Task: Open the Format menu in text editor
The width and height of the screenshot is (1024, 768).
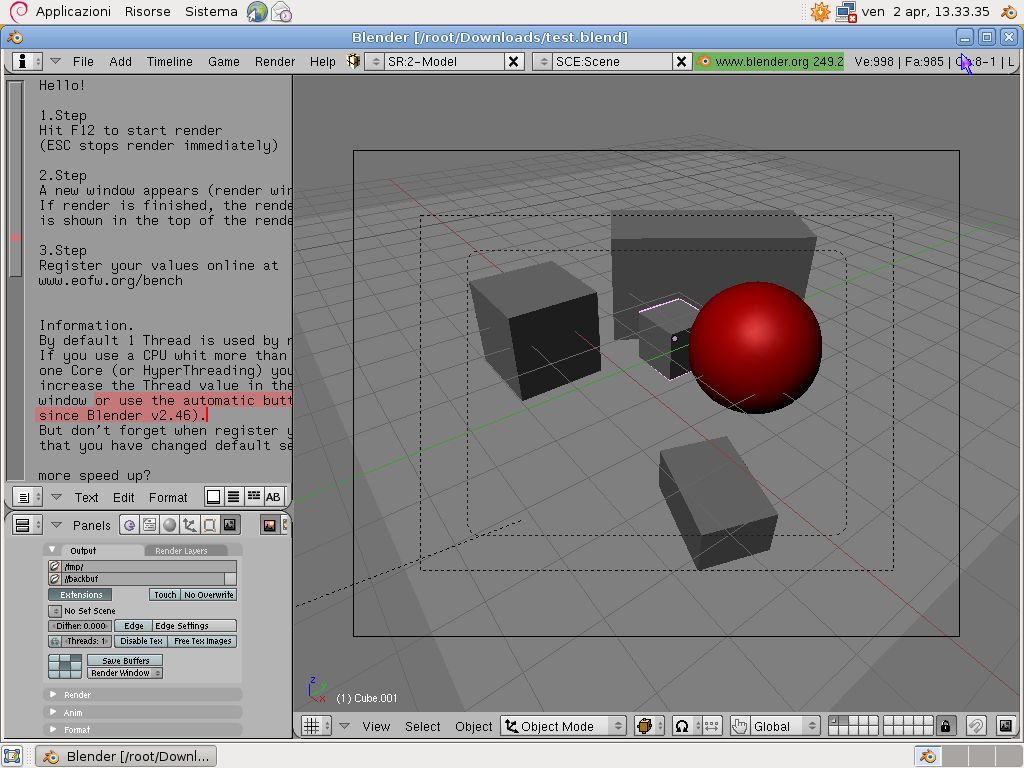Action: click(168, 498)
